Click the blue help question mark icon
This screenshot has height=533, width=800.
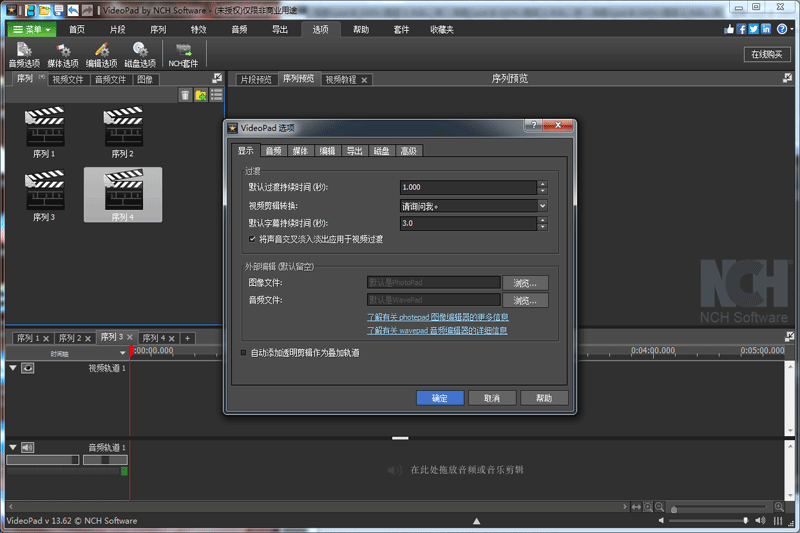click(782, 29)
